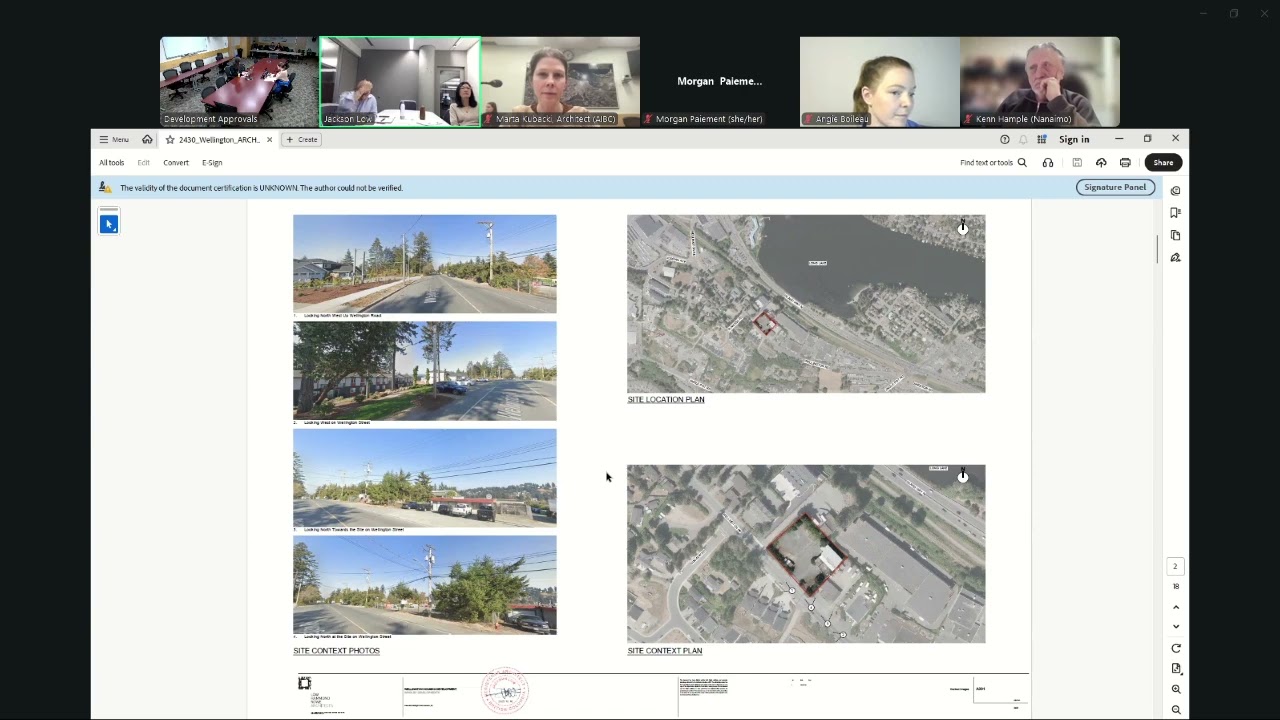
Task: Select the arrow selection tool
Action: [109, 224]
